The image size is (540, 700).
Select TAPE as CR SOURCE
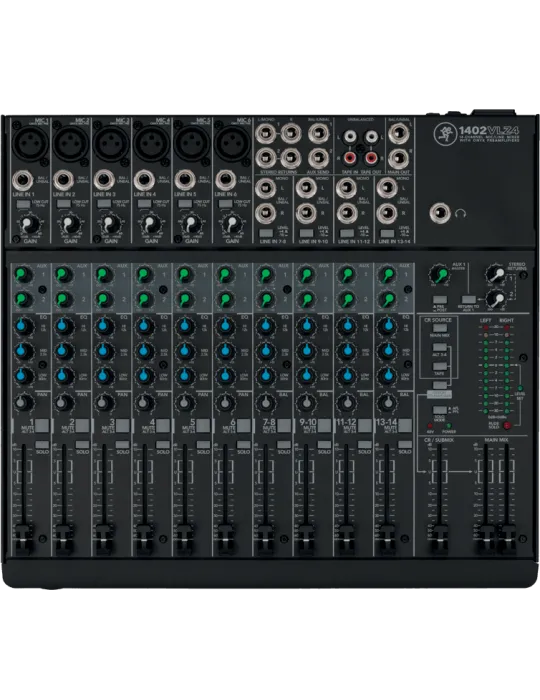(x=440, y=366)
